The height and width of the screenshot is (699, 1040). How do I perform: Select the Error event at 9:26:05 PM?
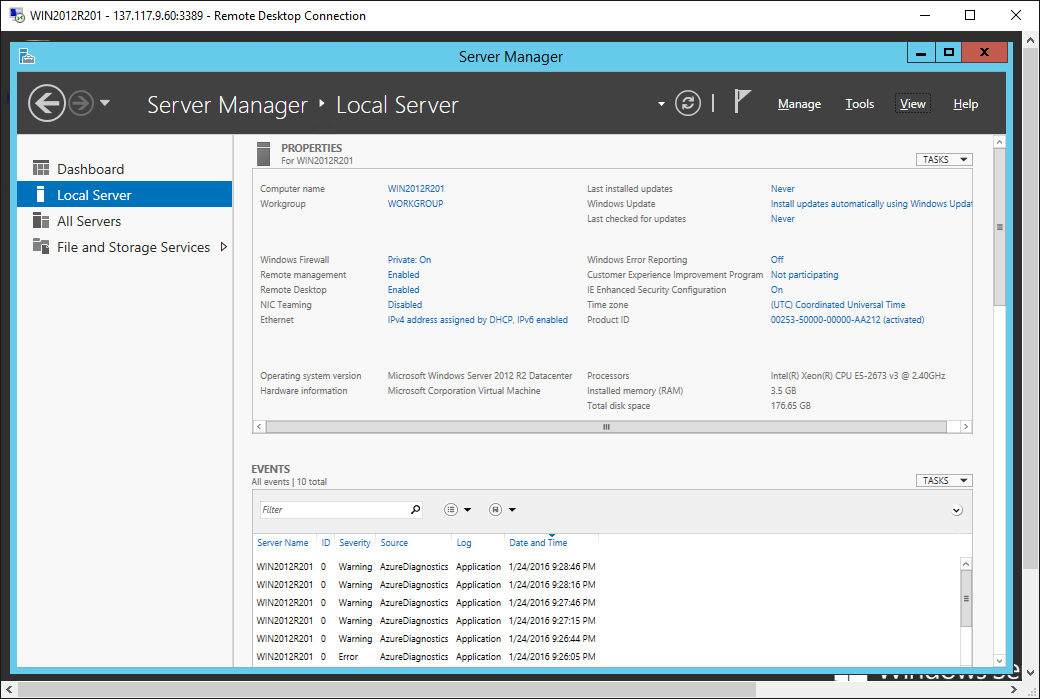[x=426, y=657]
